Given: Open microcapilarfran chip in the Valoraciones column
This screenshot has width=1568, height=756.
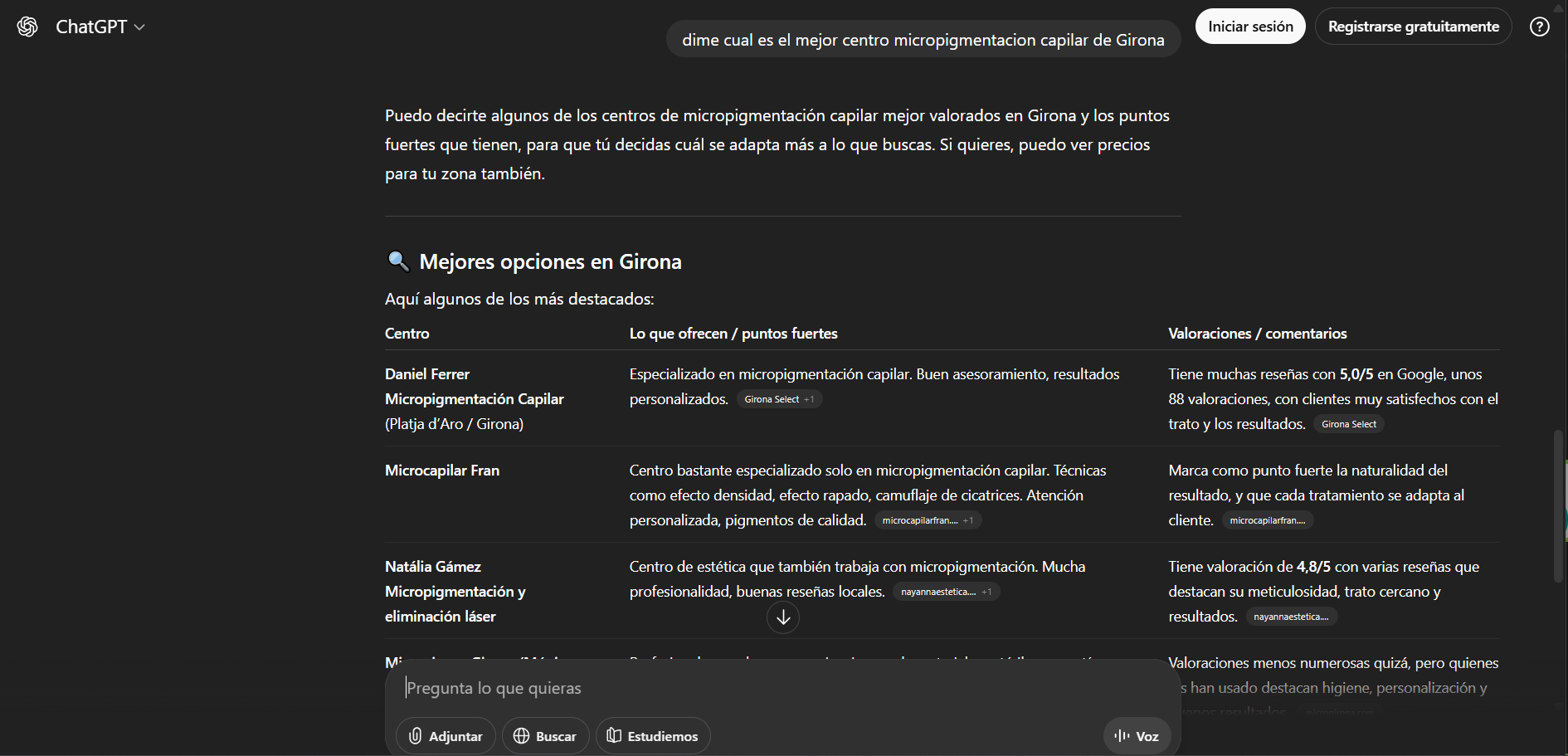Looking at the screenshot, I should coord(1267,519).
